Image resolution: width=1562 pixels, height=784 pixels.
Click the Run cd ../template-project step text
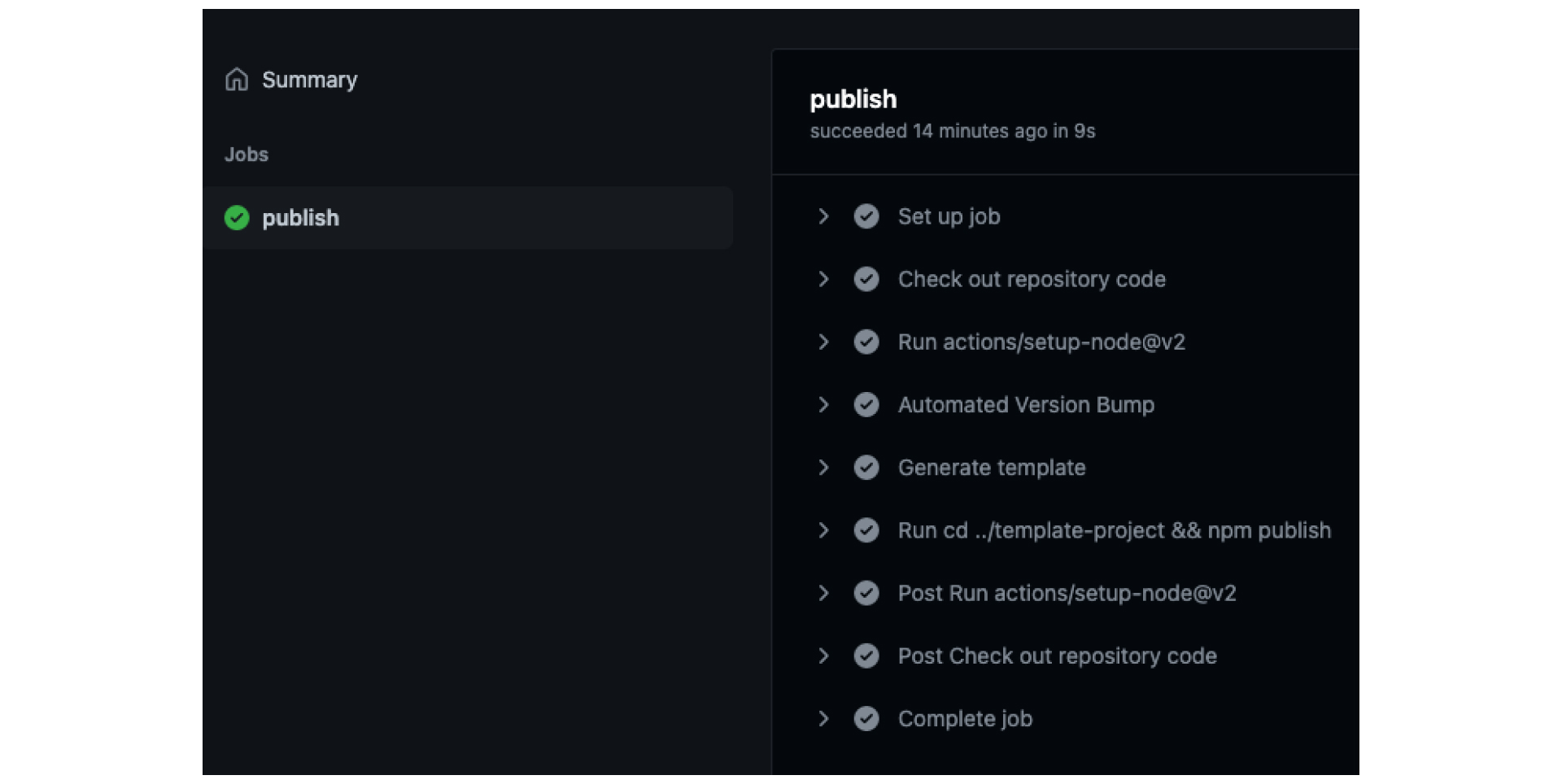click(1115, 530)
